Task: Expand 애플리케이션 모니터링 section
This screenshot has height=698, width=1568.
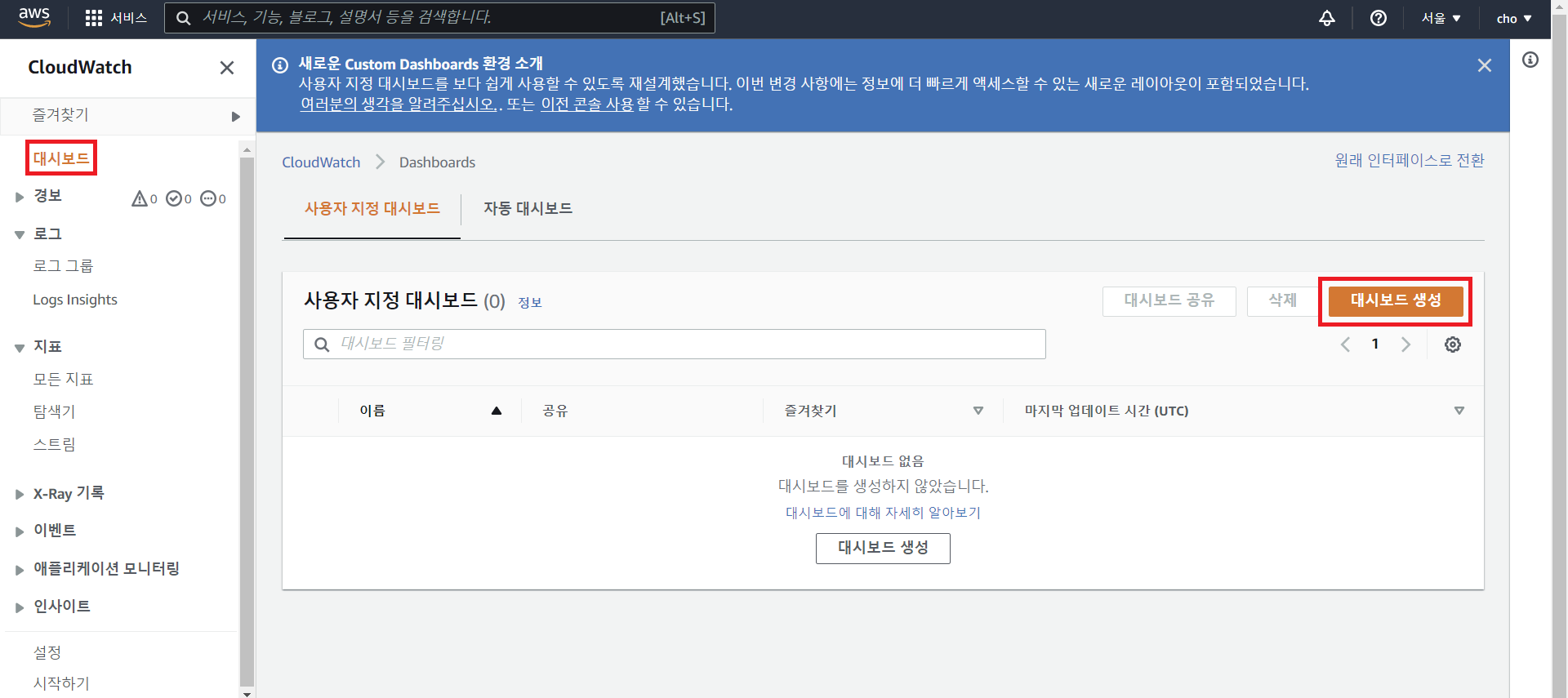Action: (19, 570)
